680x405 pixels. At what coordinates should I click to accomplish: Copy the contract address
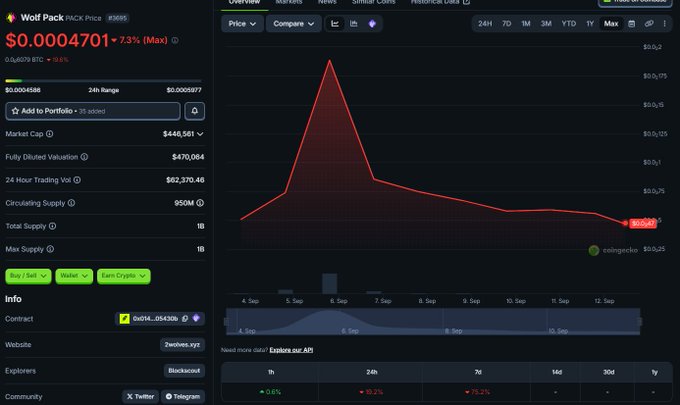[x=185, y=319]
